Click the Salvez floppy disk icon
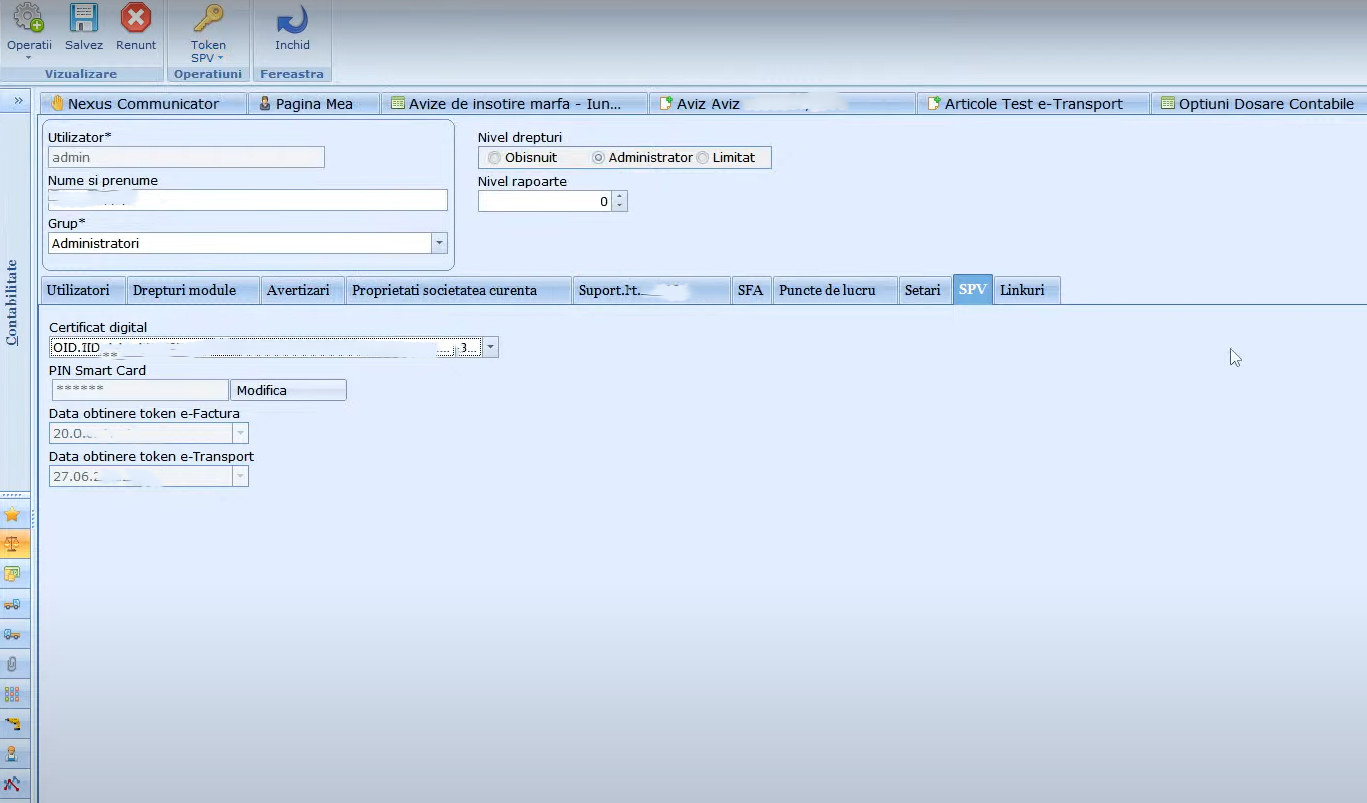This screenshot has height=803, width=1367. point(84,19)
